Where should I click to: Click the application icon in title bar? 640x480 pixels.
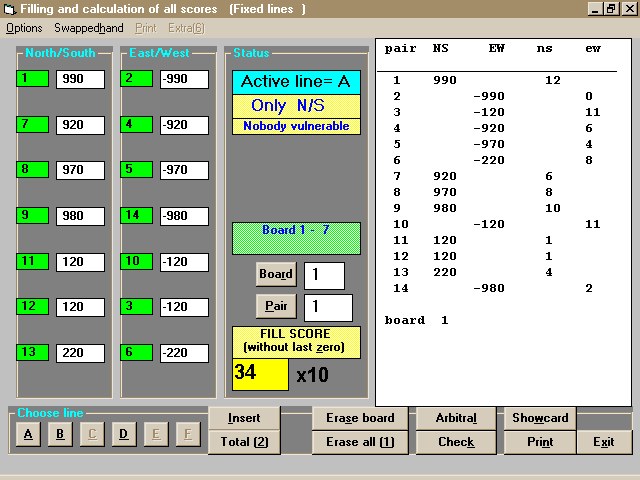pos(10,9)
